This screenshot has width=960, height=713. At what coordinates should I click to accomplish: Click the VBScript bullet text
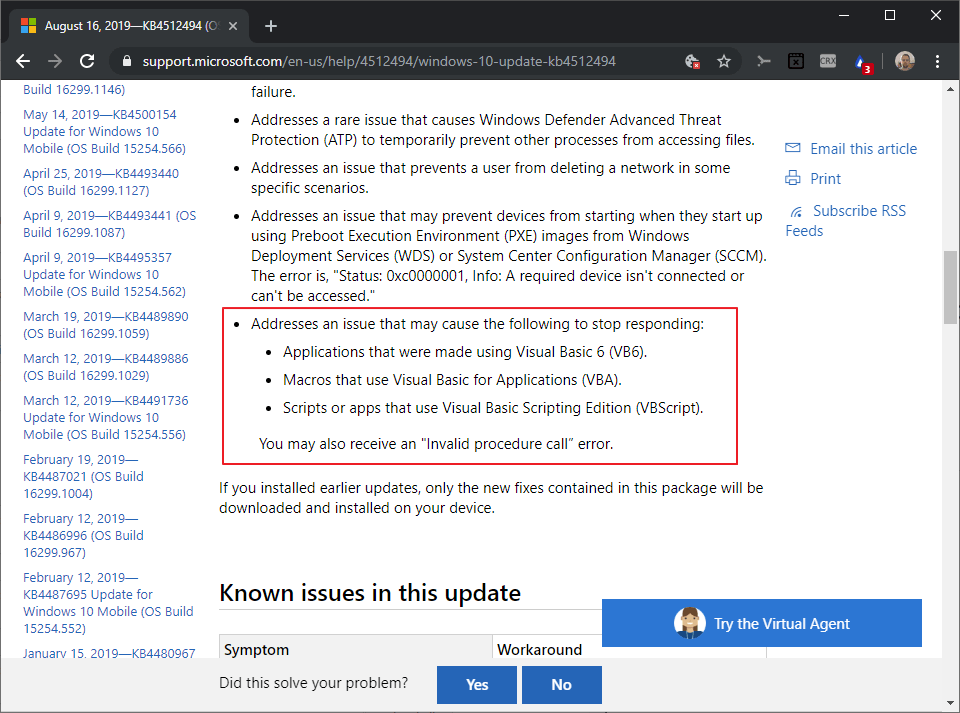[x=493, y=408]
